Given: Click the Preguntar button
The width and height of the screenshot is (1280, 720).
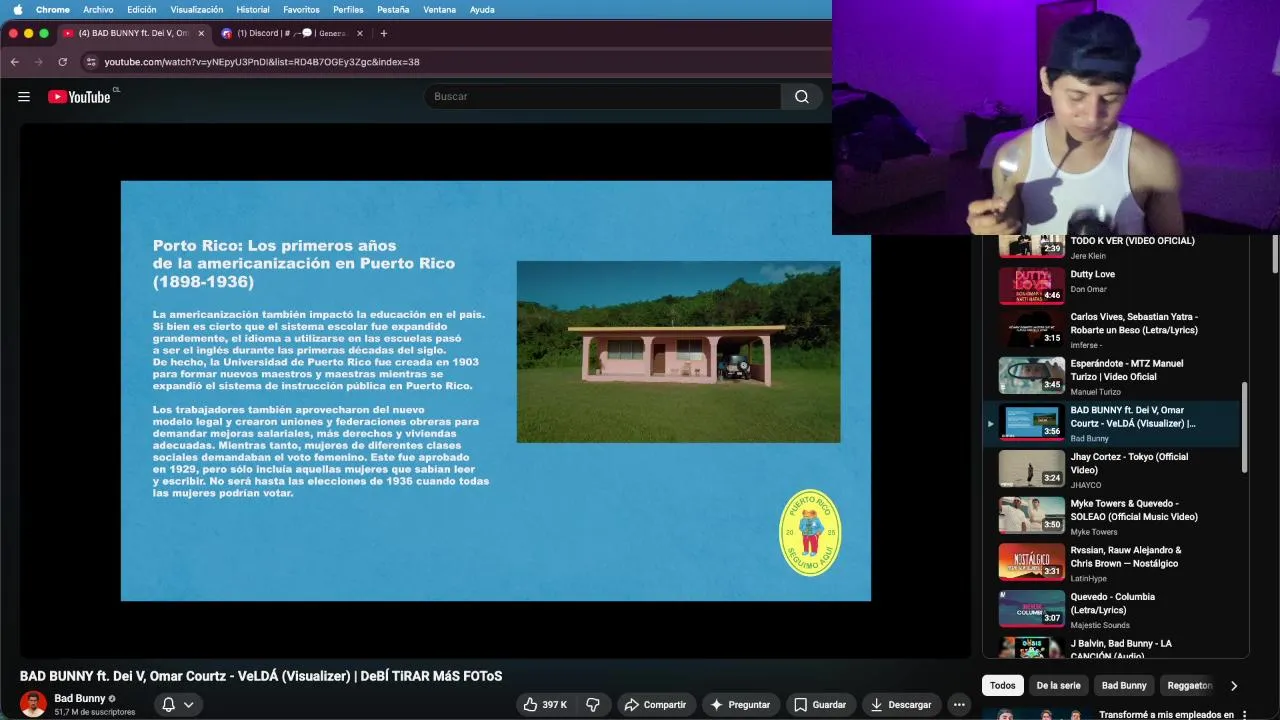Looking at the screenshot, I should coord(740,704).
